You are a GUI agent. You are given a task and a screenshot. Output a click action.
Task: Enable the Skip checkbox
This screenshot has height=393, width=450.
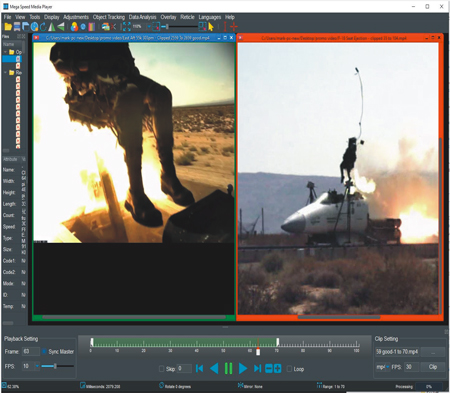coord(162,369)
